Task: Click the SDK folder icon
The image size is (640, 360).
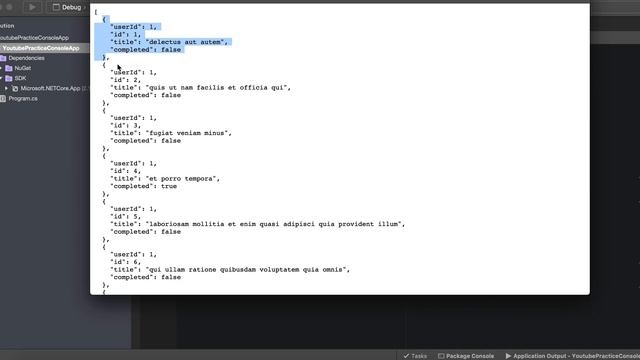Action: point(9,78)
